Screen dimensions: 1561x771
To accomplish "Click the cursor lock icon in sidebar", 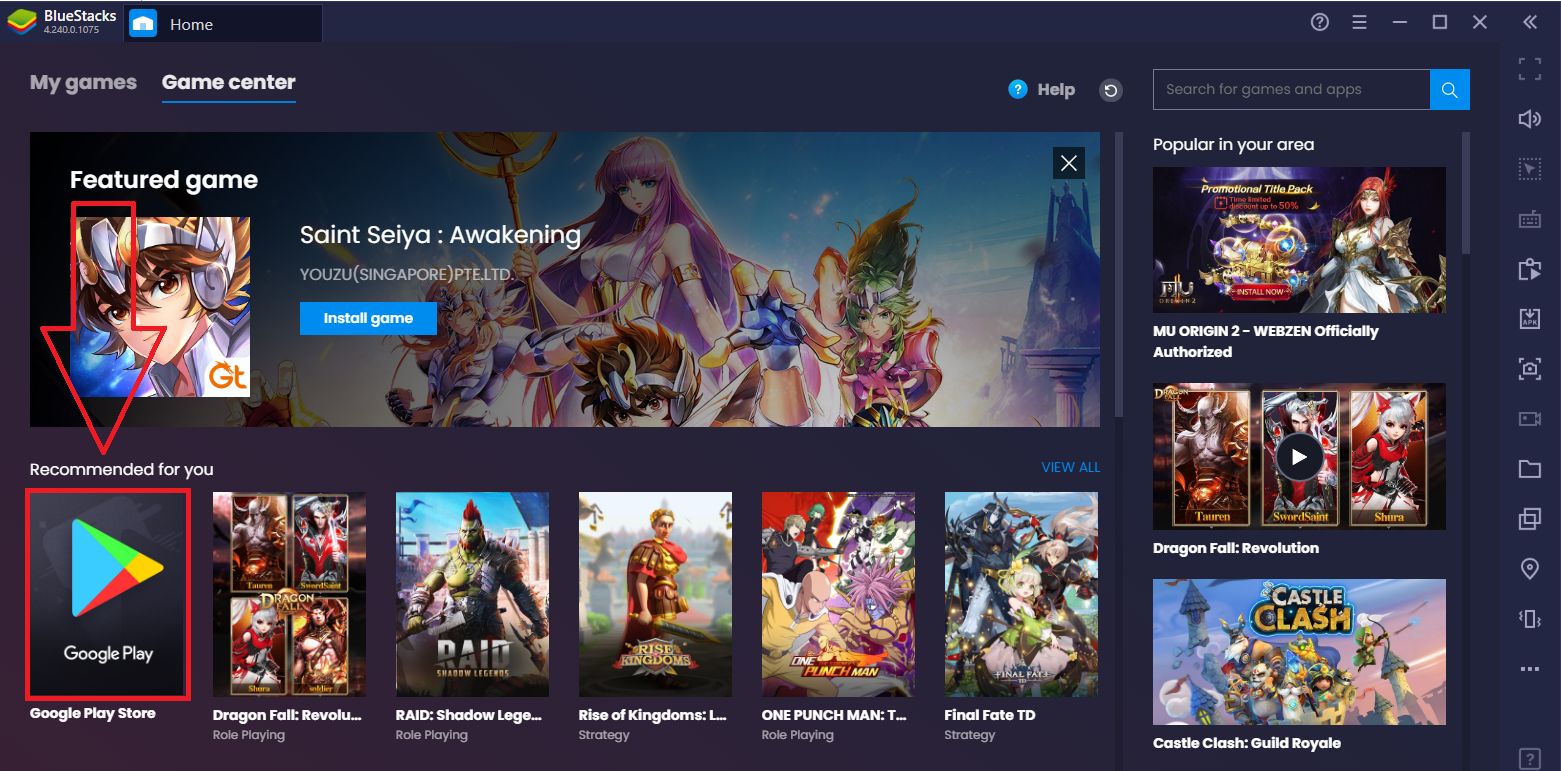I will [1529, 169].
